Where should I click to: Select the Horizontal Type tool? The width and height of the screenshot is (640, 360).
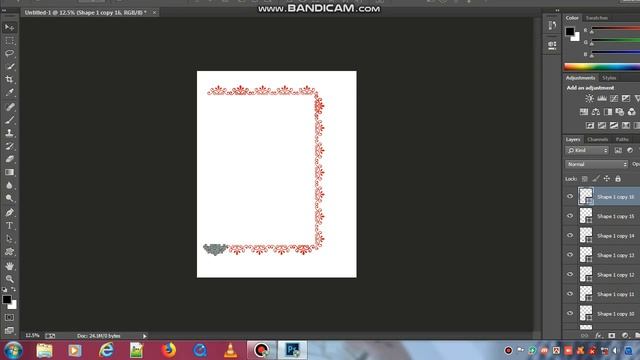point(9,226)
